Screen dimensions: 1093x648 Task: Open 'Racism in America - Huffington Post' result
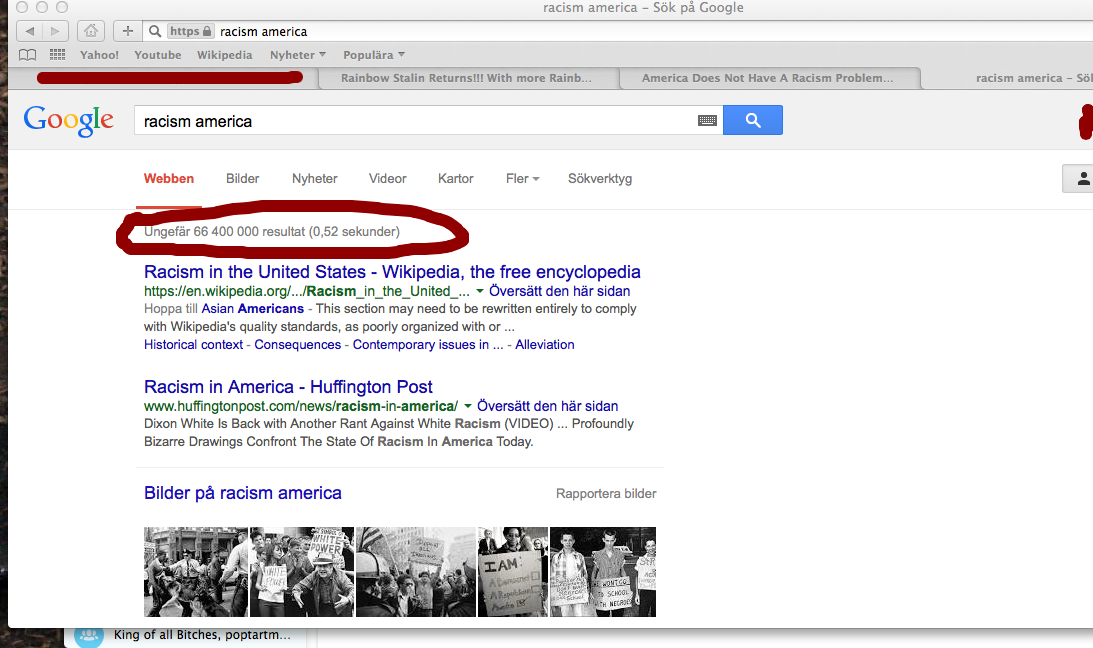288,387
